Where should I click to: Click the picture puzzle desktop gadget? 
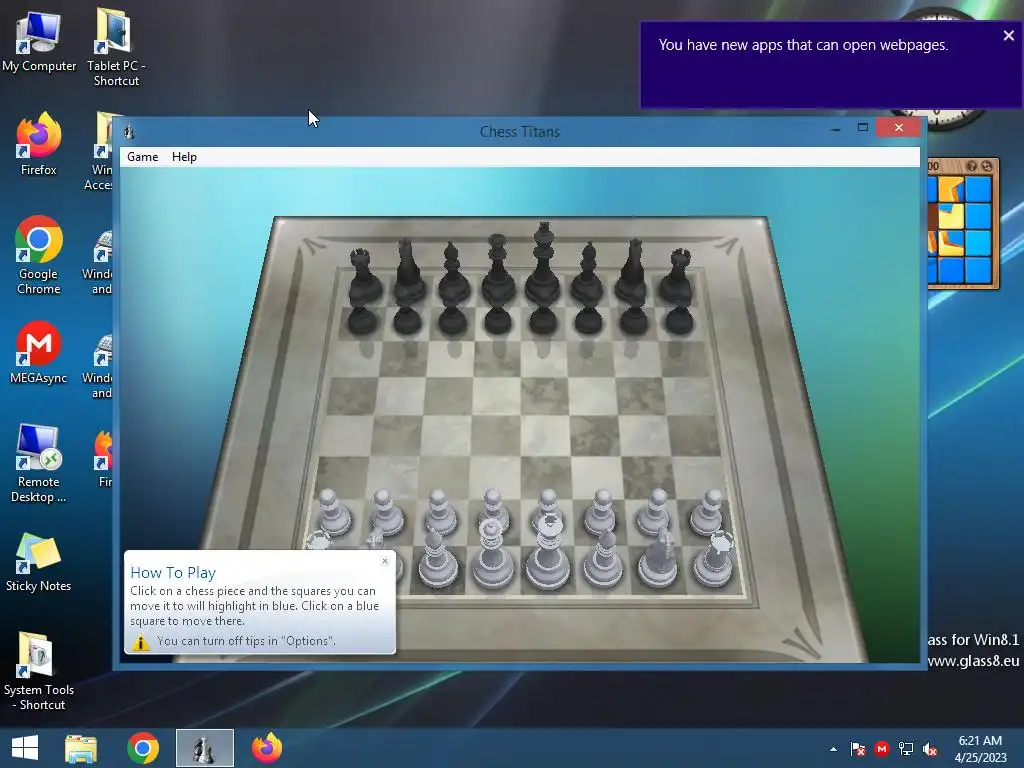[963, 224]
